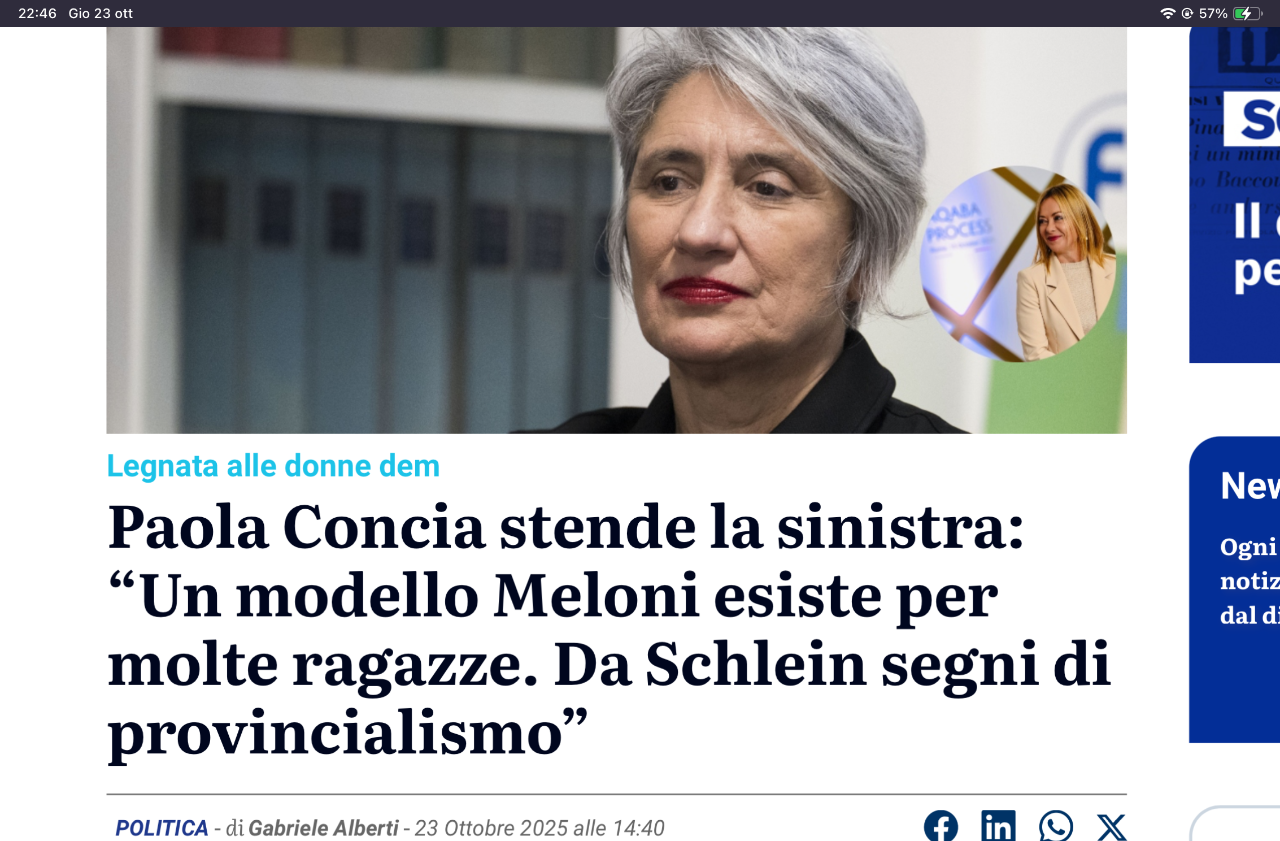Screen dimensions: 1280x841
Task: Tap the 57% battery percentage
Action: coord(1213,13)
